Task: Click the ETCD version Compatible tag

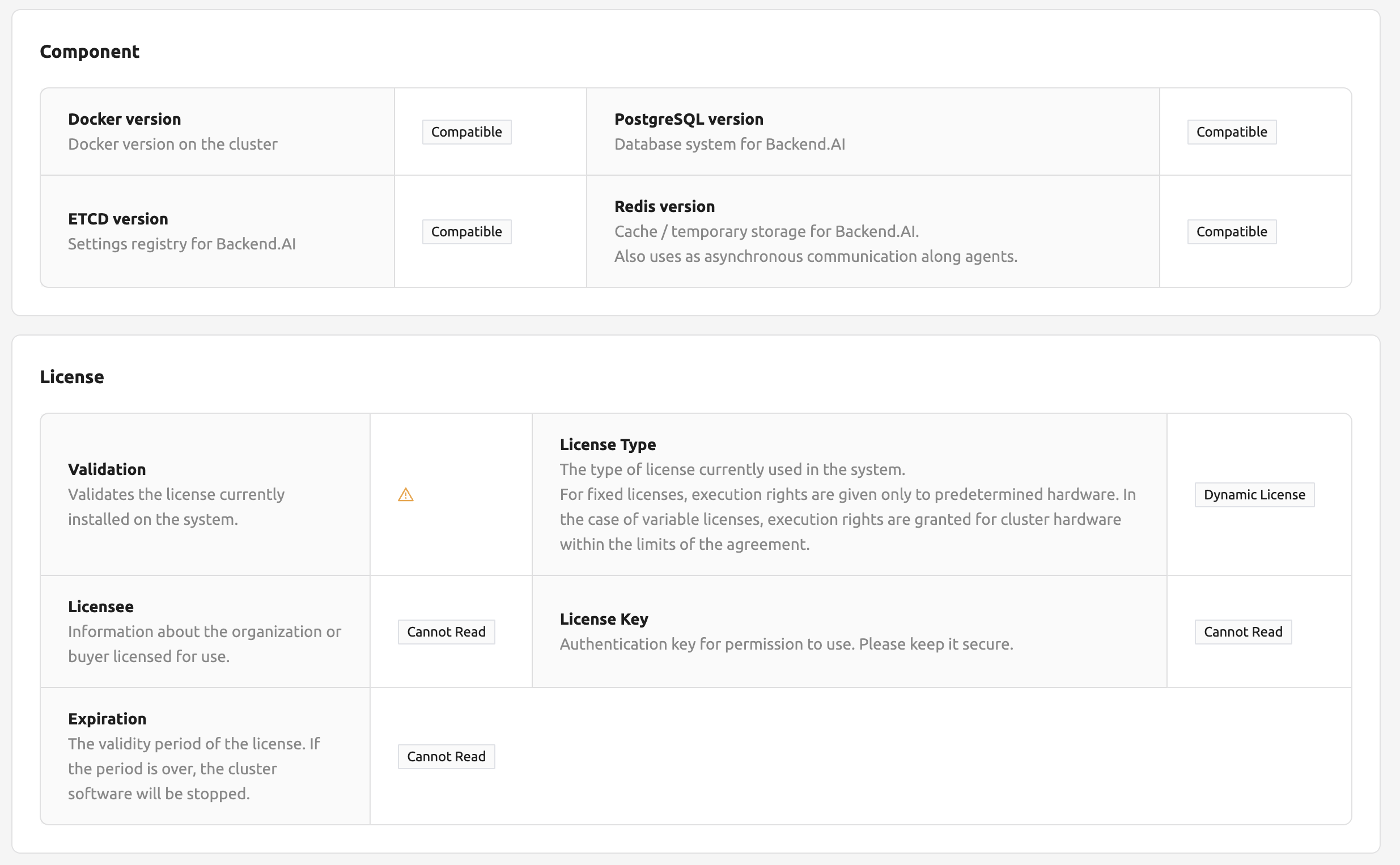Action: [466, 232]
